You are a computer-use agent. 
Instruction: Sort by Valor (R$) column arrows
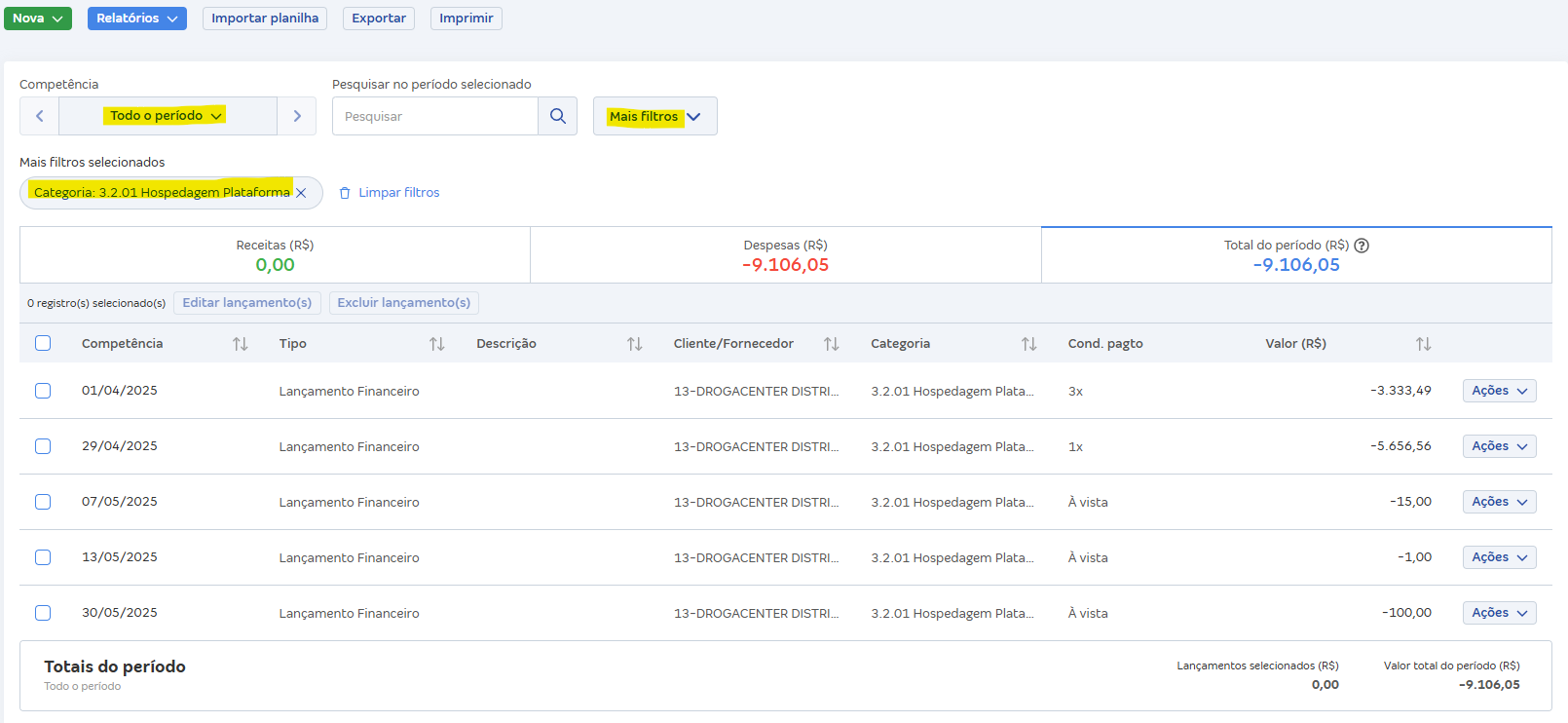pyautogui.click(x=1423, y=344)
